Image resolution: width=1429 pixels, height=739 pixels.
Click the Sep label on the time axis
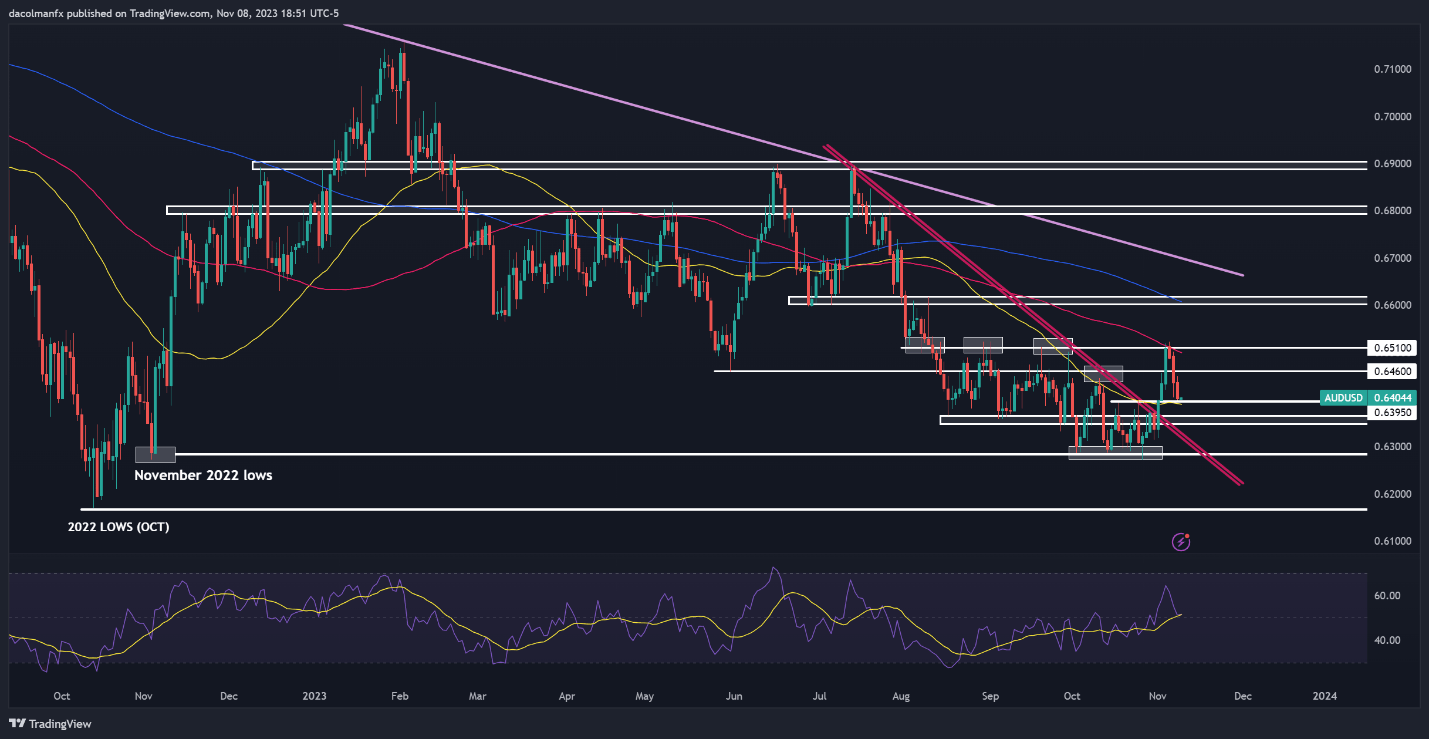[991, 695]
